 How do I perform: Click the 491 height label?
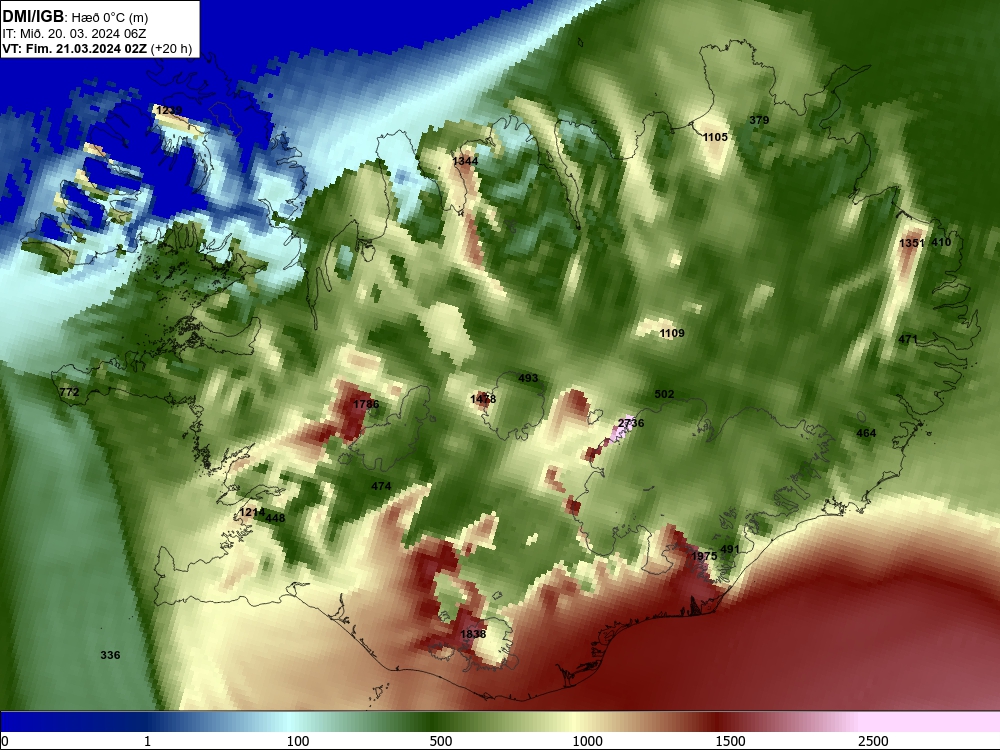pyautogui.click(x=730, y=549)
